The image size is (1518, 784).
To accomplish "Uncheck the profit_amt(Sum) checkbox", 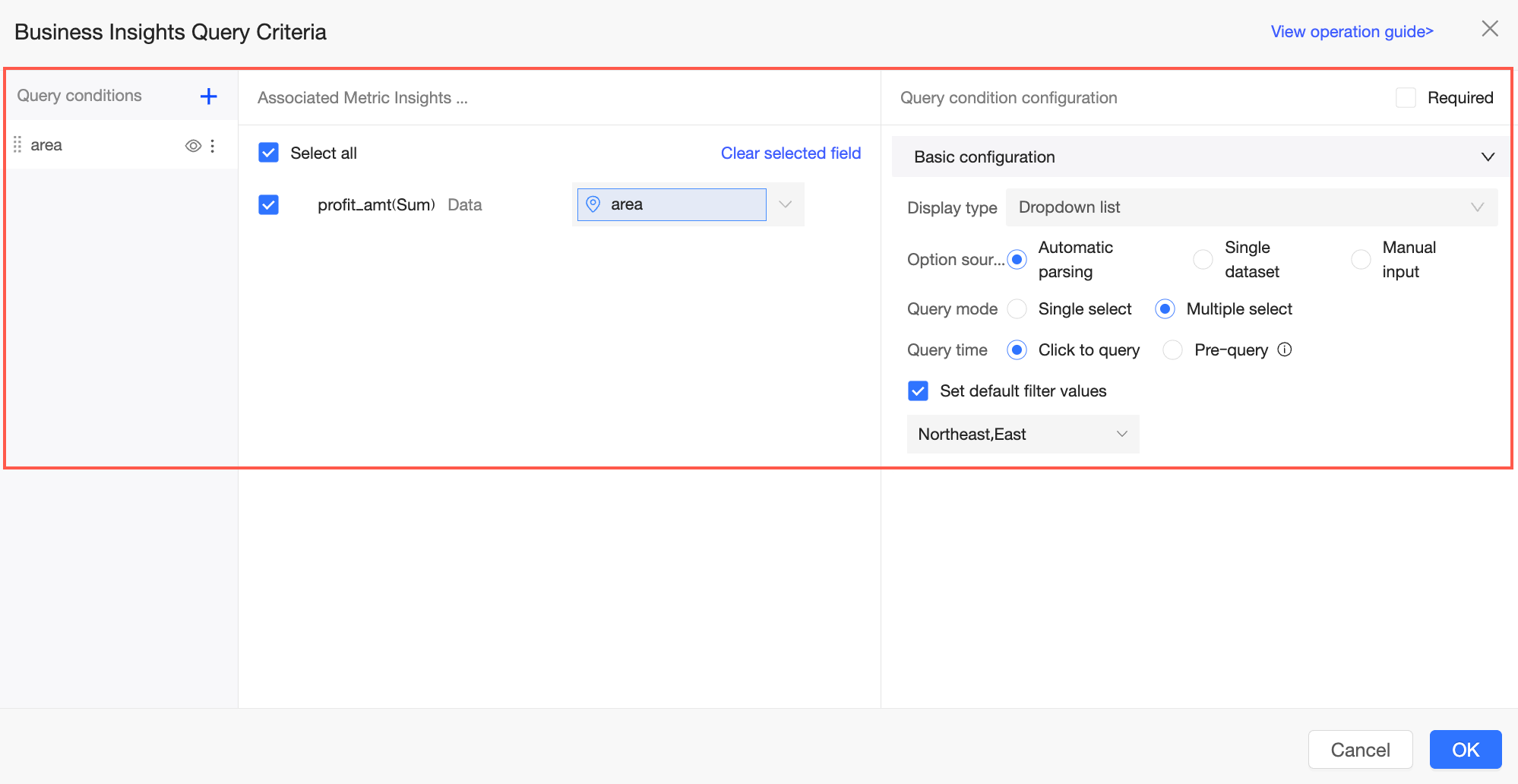I will pos(269,204).
